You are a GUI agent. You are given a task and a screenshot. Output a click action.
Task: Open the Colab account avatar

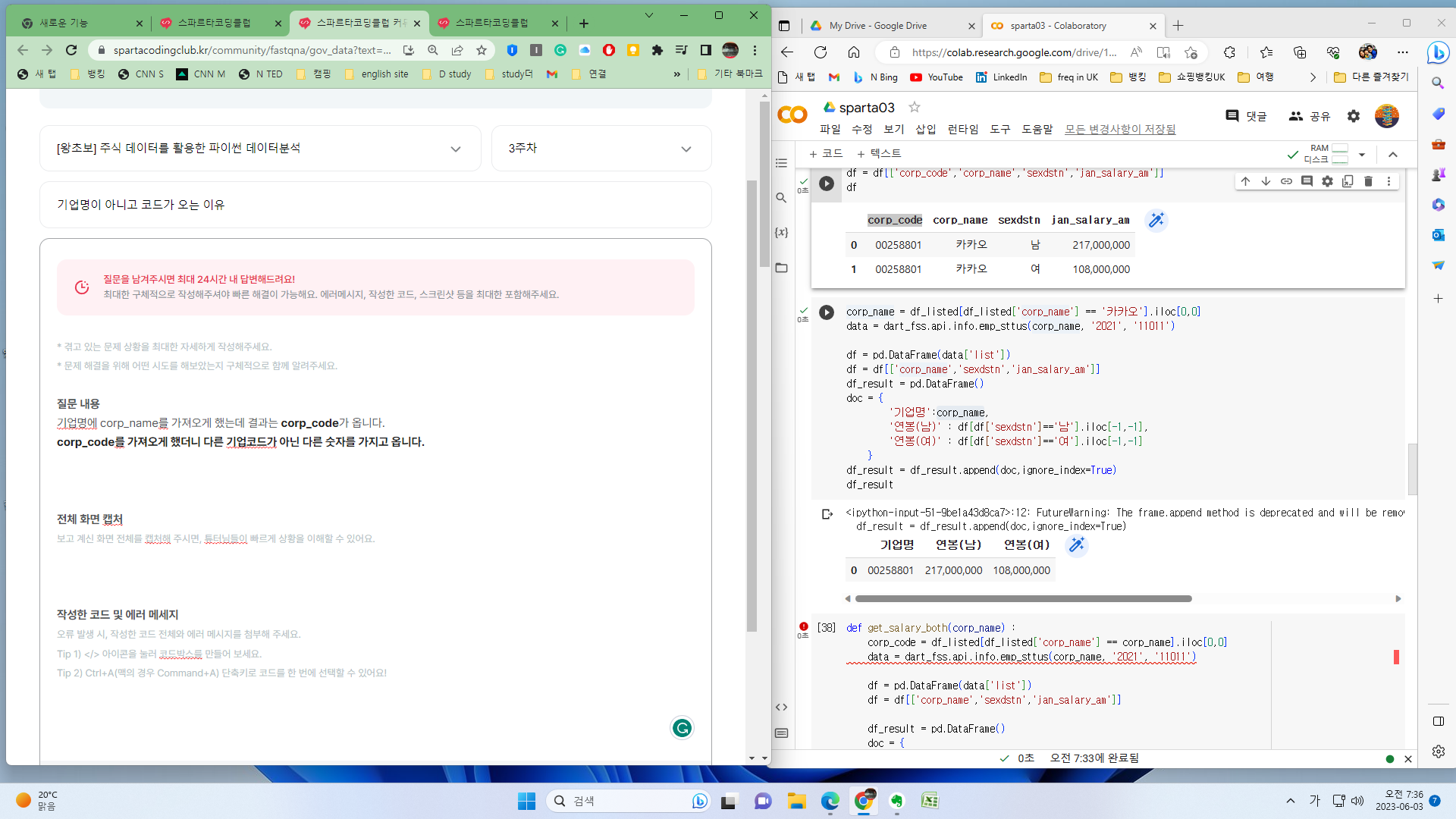1387,116
